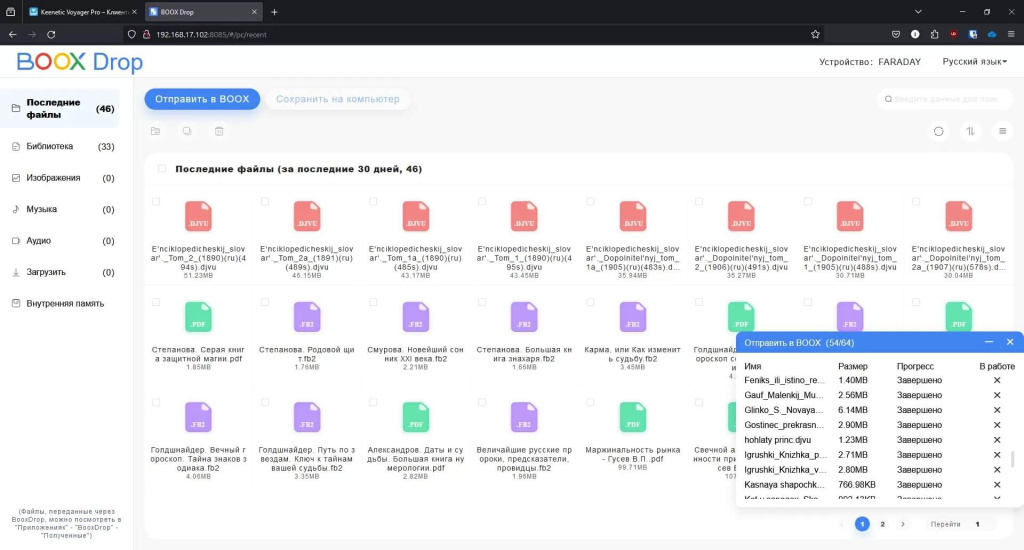Remove hohlaty princ.djvu transfer row

[997, 440]
